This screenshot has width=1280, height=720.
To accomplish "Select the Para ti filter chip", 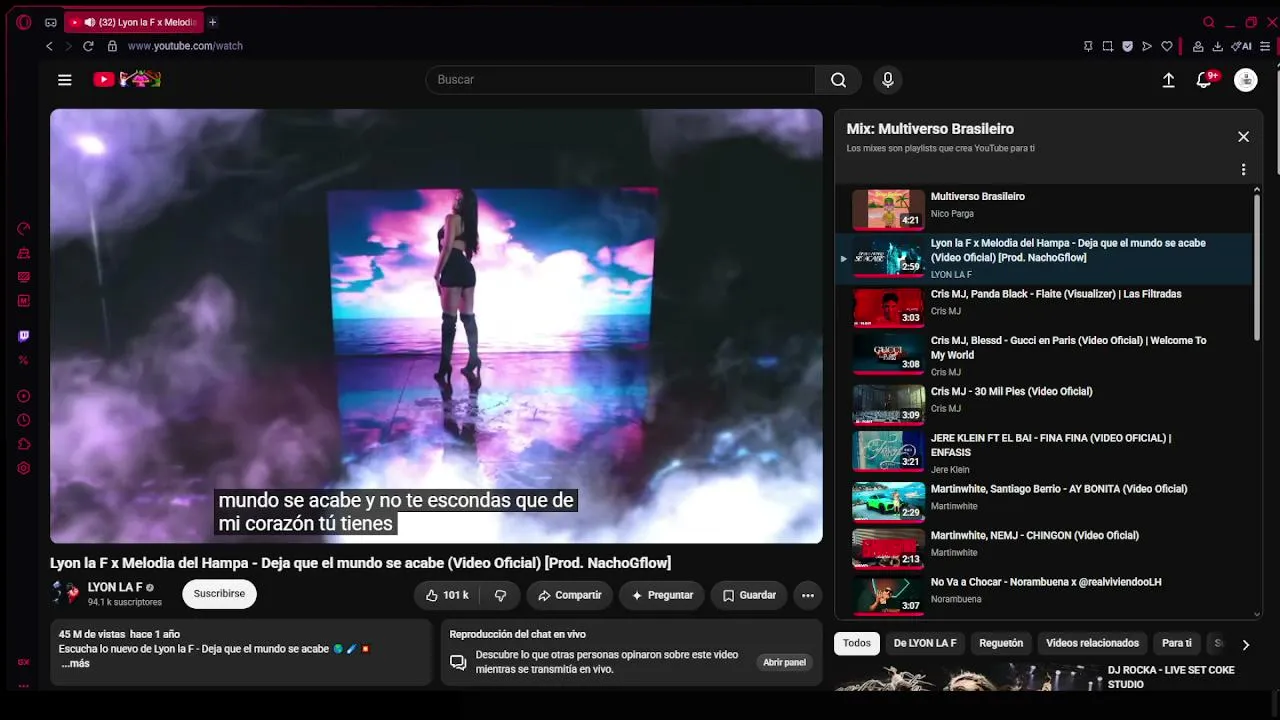I will pos(1177,643).
